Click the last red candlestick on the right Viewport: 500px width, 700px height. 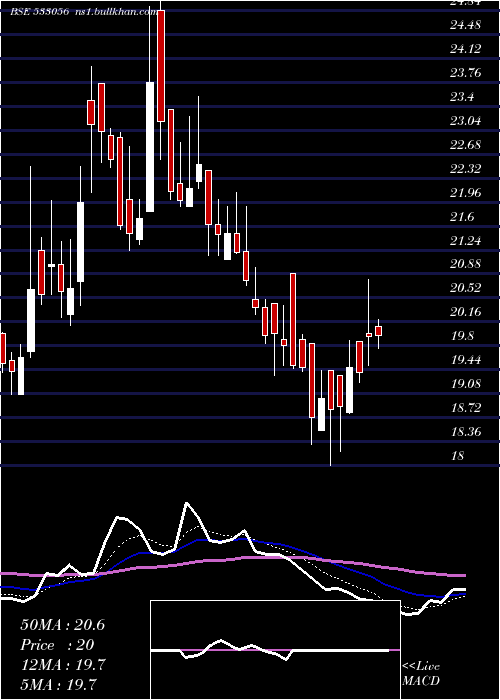(x=379, y=331)
